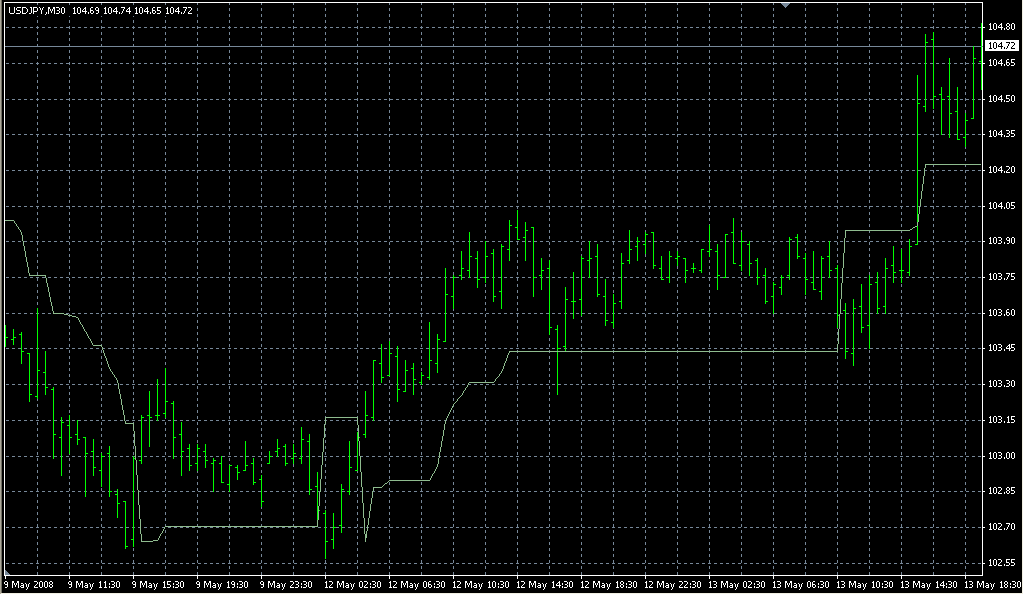Click the 9 May 15:30 time label
Image resolution: width=1024 pixels, height=594 pixels.
click(x=158, y=584)
